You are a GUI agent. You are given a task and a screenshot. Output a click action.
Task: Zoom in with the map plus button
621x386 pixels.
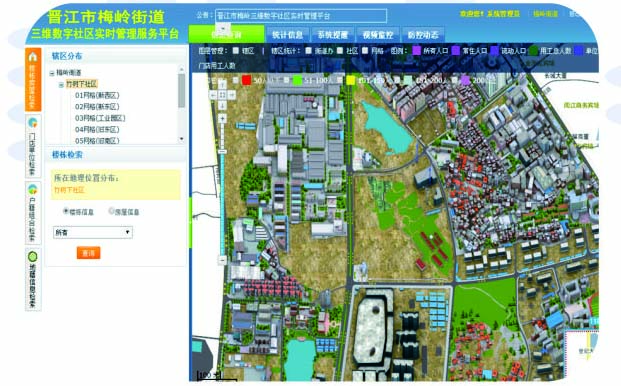(x=222, y=118)
